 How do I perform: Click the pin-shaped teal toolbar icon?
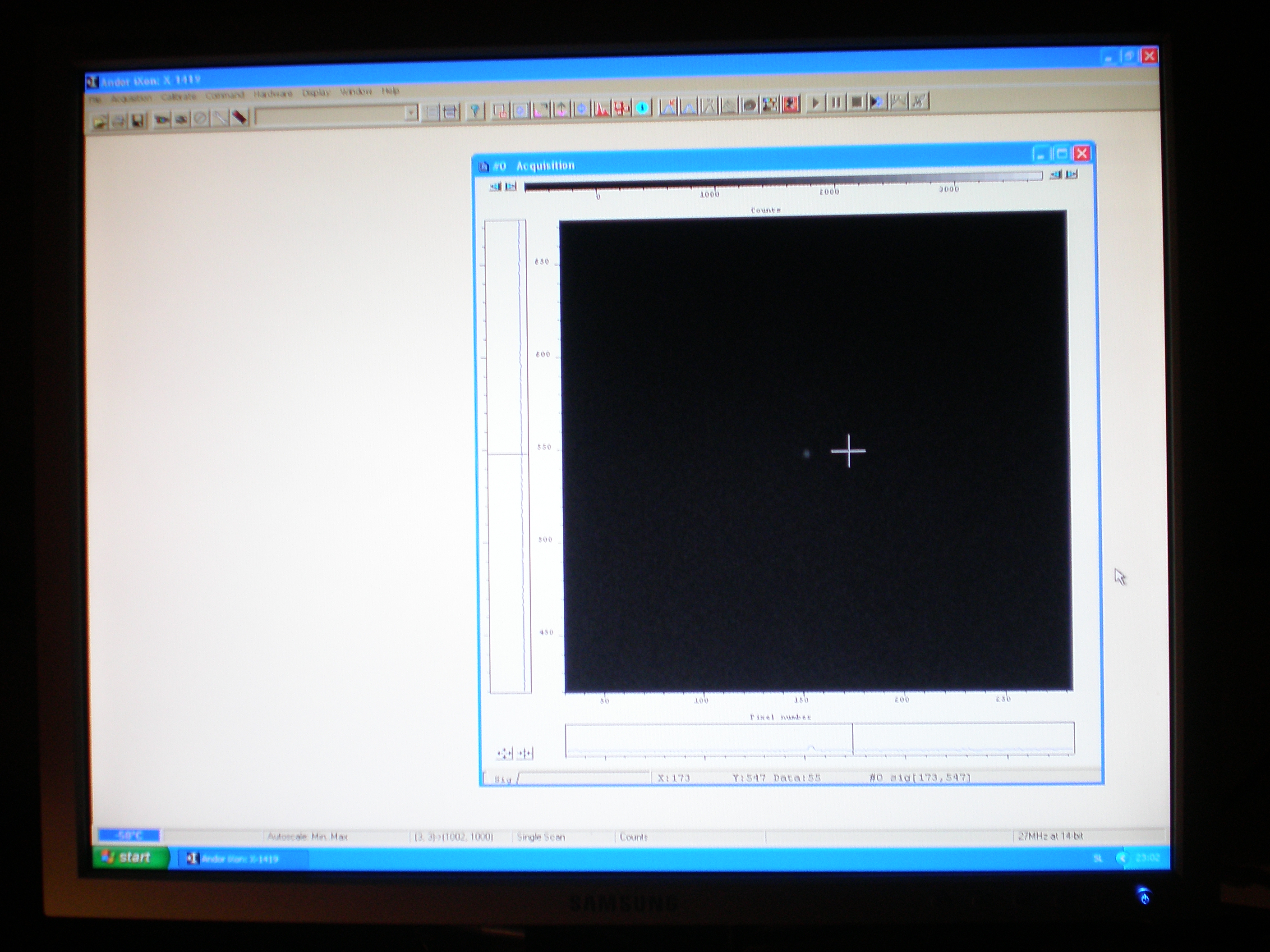[x=475, y=111]
